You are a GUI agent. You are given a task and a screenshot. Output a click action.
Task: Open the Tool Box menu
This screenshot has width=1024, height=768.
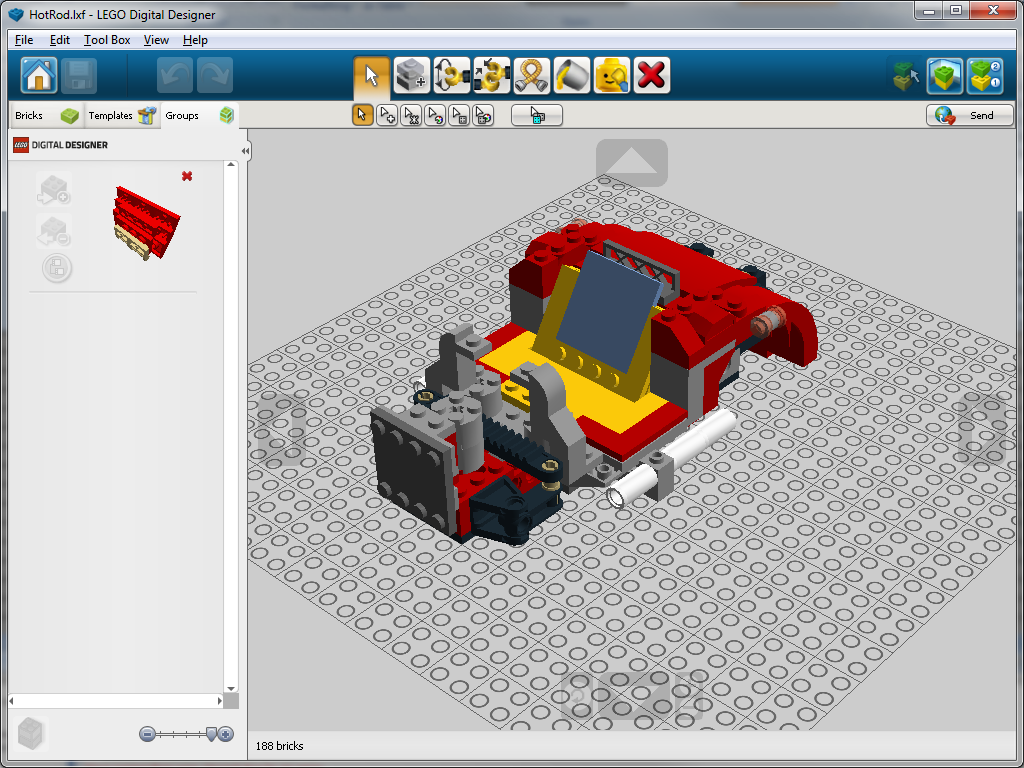[x=107, y=40]
